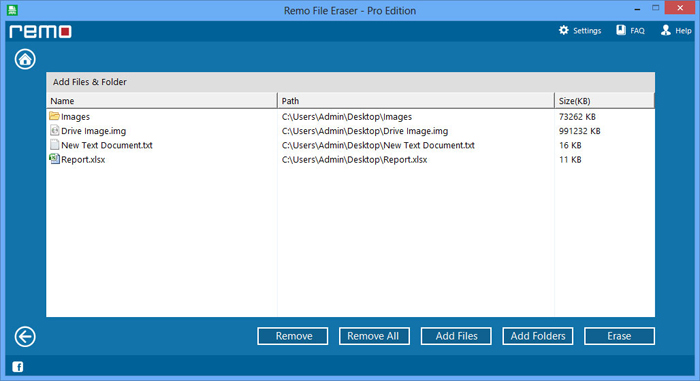The height and width of the screenshot is (381, 700).
Task: Click the Images folder icon
Action: point(54,116)
